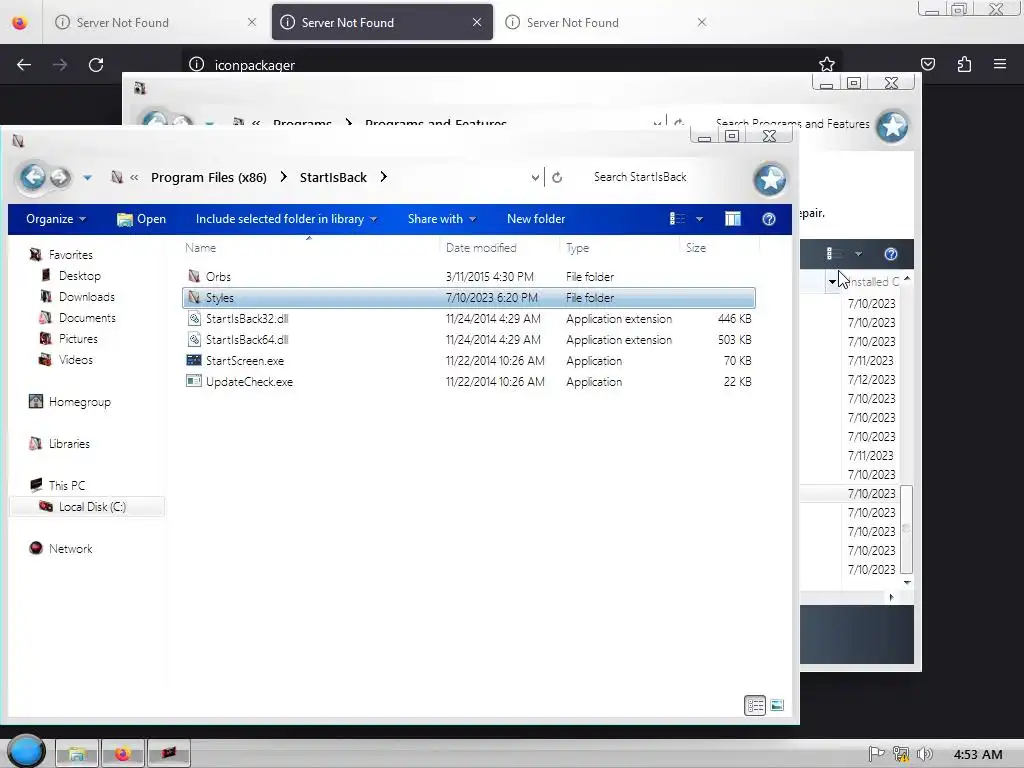Open This PC in navigation pane
1024x768 pixels.
point(57,485)
